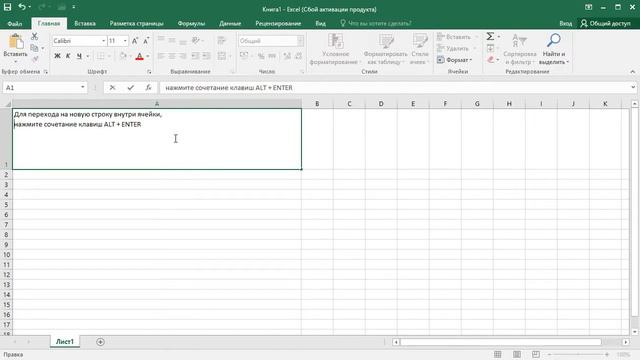Switch to the Рецензирование tab
The image size is (640, 360).
click(278, 23)
